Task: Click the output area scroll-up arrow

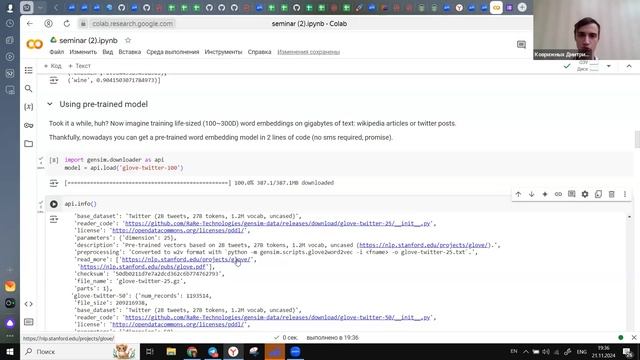Action: 629,217
